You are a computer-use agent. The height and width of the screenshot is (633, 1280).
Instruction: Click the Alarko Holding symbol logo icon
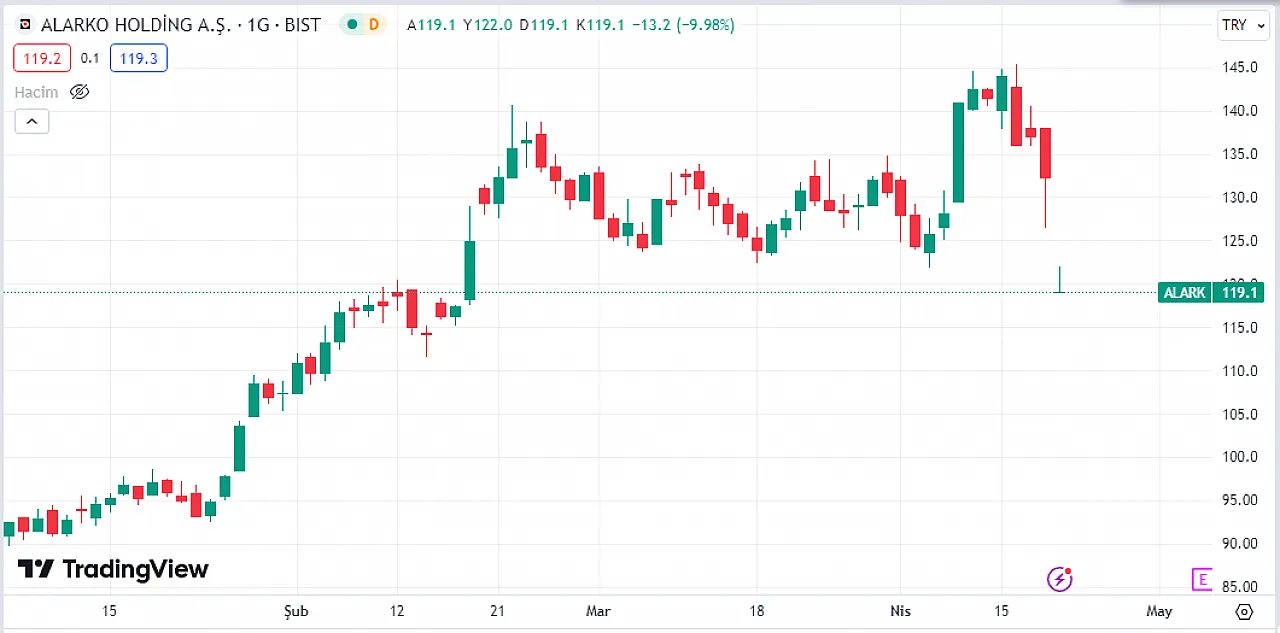click(26, 25)
